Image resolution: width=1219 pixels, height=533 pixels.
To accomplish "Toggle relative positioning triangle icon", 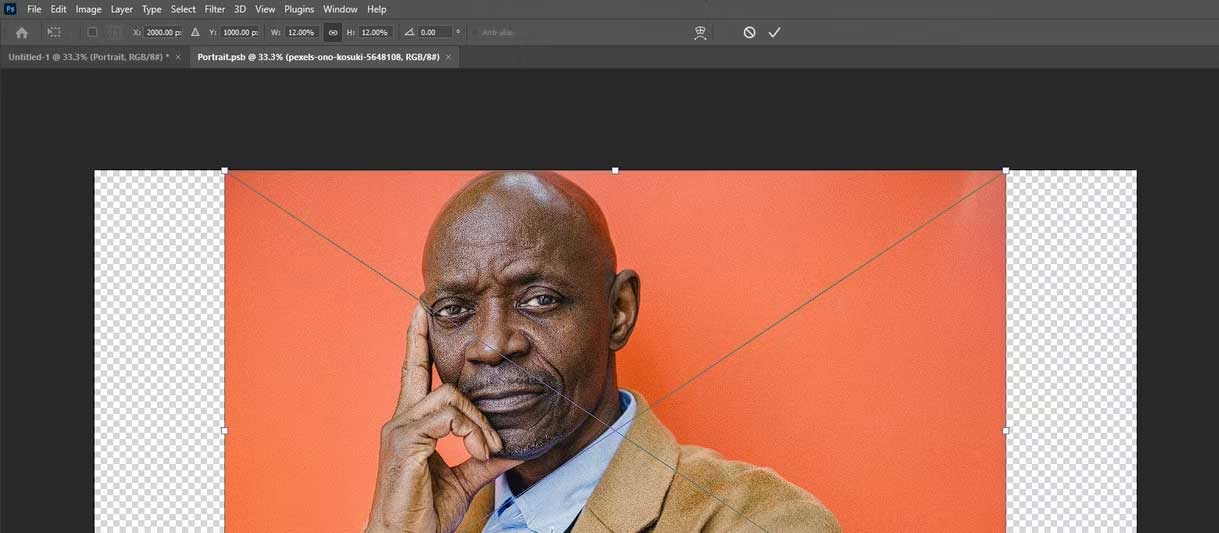I will 195,32.
